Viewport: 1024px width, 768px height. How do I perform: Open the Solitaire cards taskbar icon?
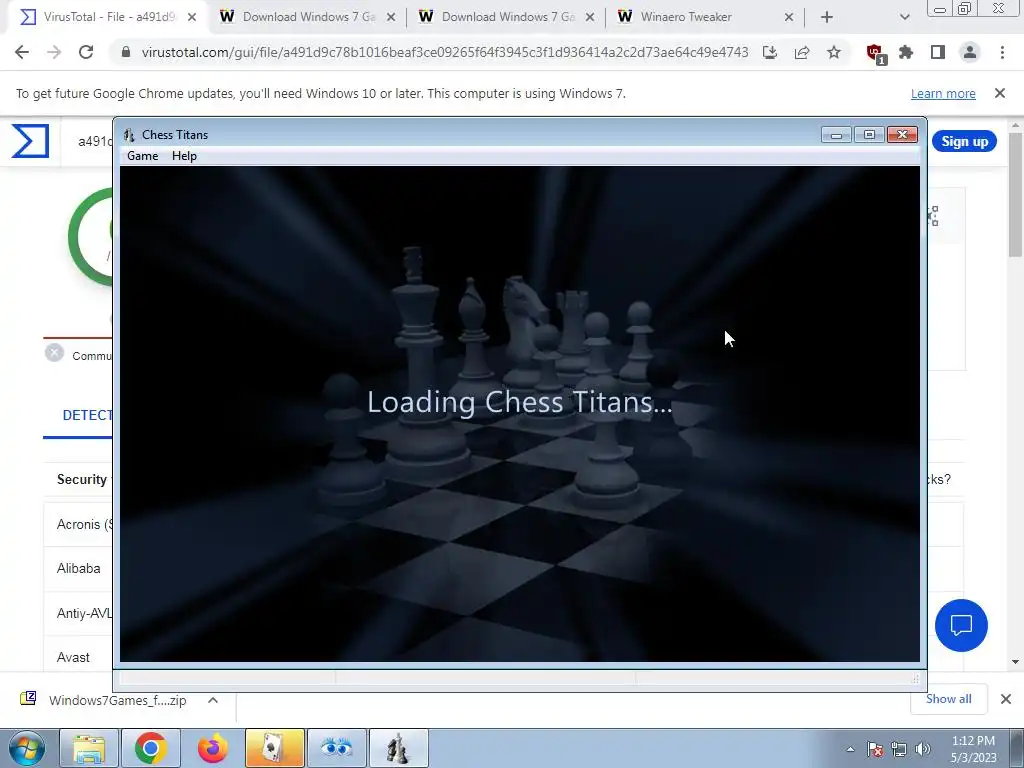point(274,748)
